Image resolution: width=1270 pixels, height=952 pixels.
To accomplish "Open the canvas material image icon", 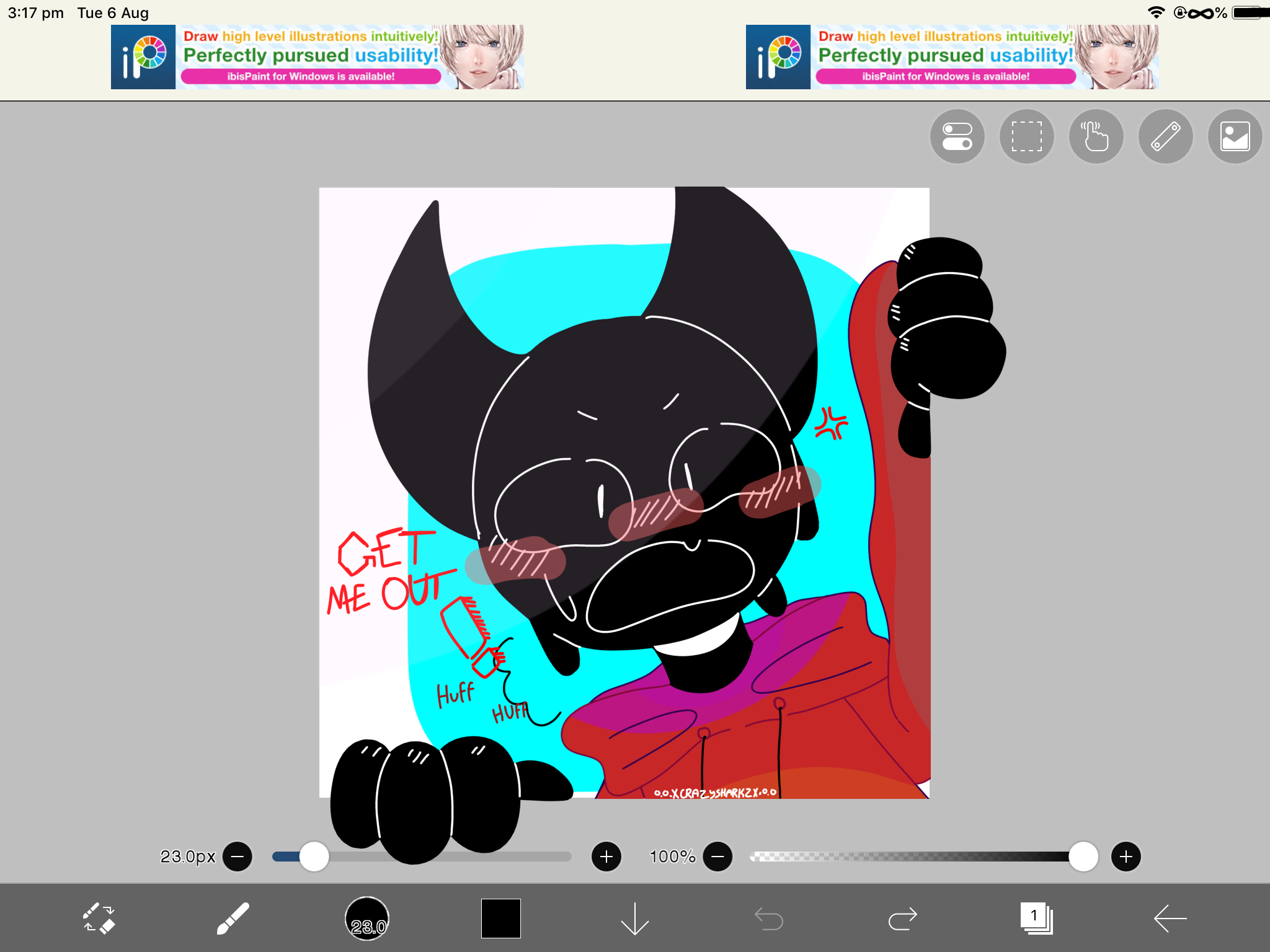I will click(1235, 136).
